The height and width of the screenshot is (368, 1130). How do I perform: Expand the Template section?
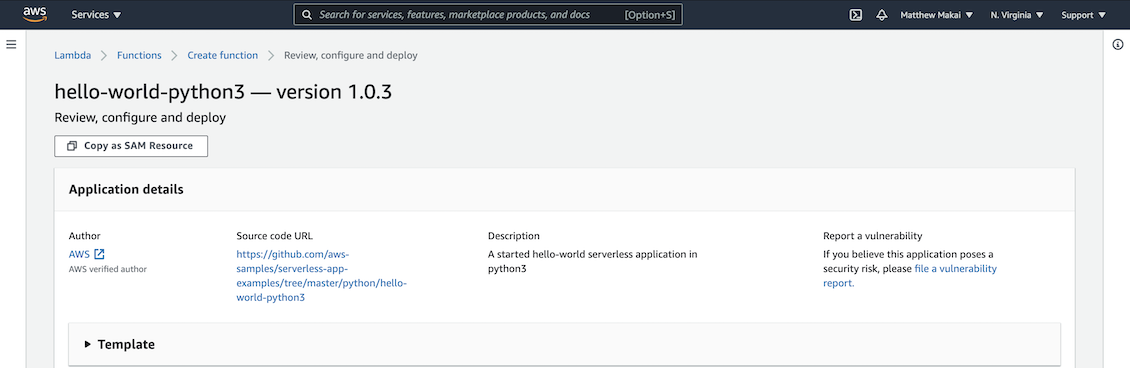[564, 344]
